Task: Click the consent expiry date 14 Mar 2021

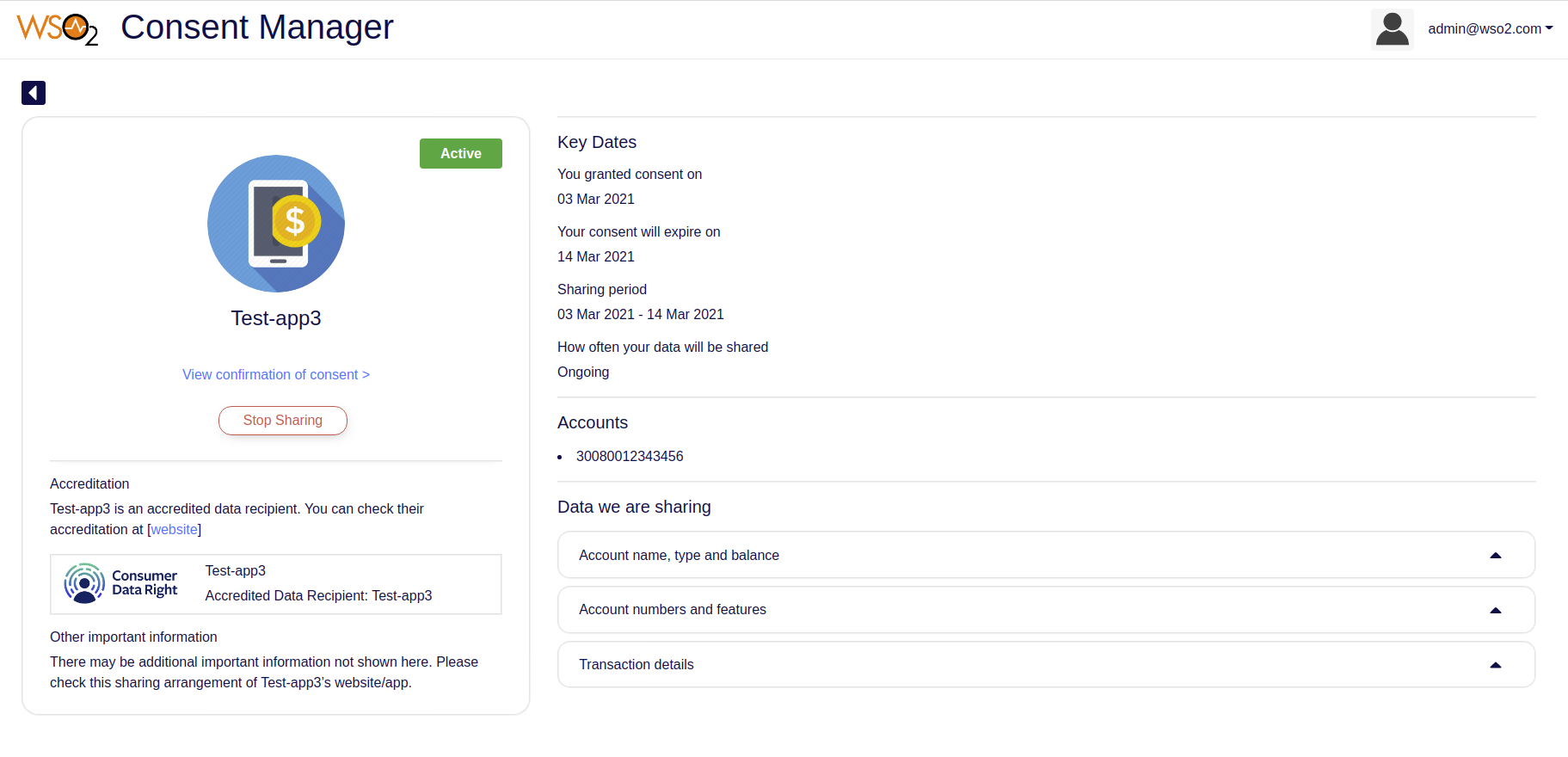Action: point(596,257)
